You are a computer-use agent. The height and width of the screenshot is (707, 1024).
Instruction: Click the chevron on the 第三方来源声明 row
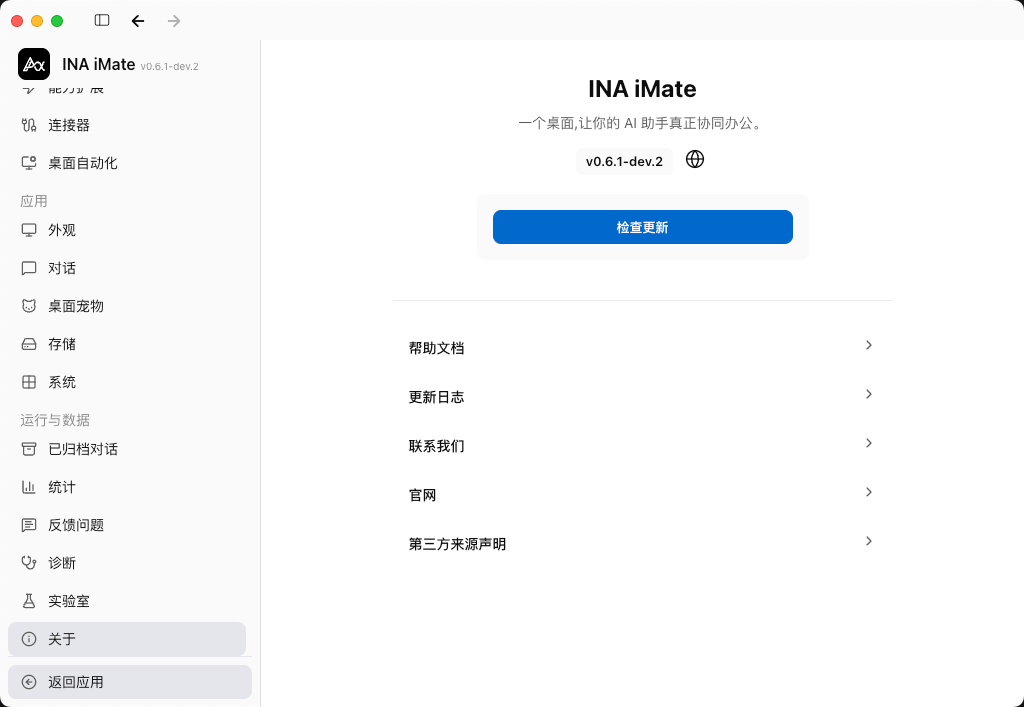tap(869, 541)
